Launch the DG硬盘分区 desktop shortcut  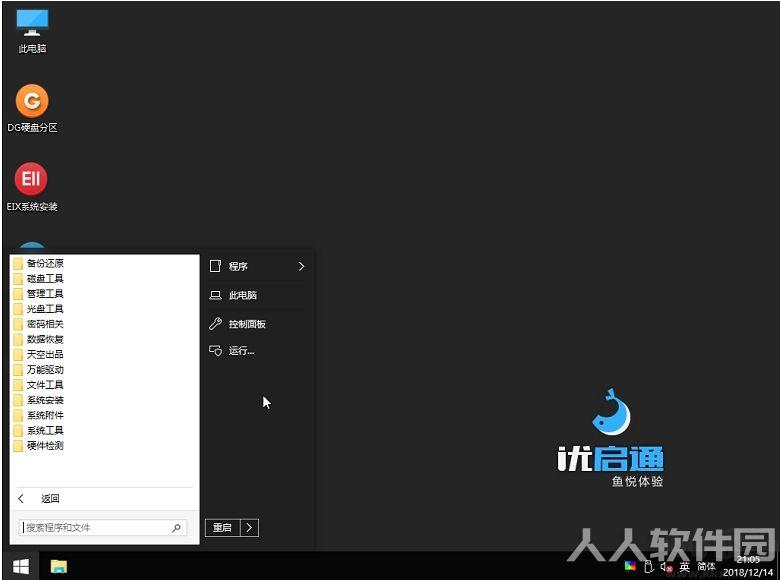(32, 108)
